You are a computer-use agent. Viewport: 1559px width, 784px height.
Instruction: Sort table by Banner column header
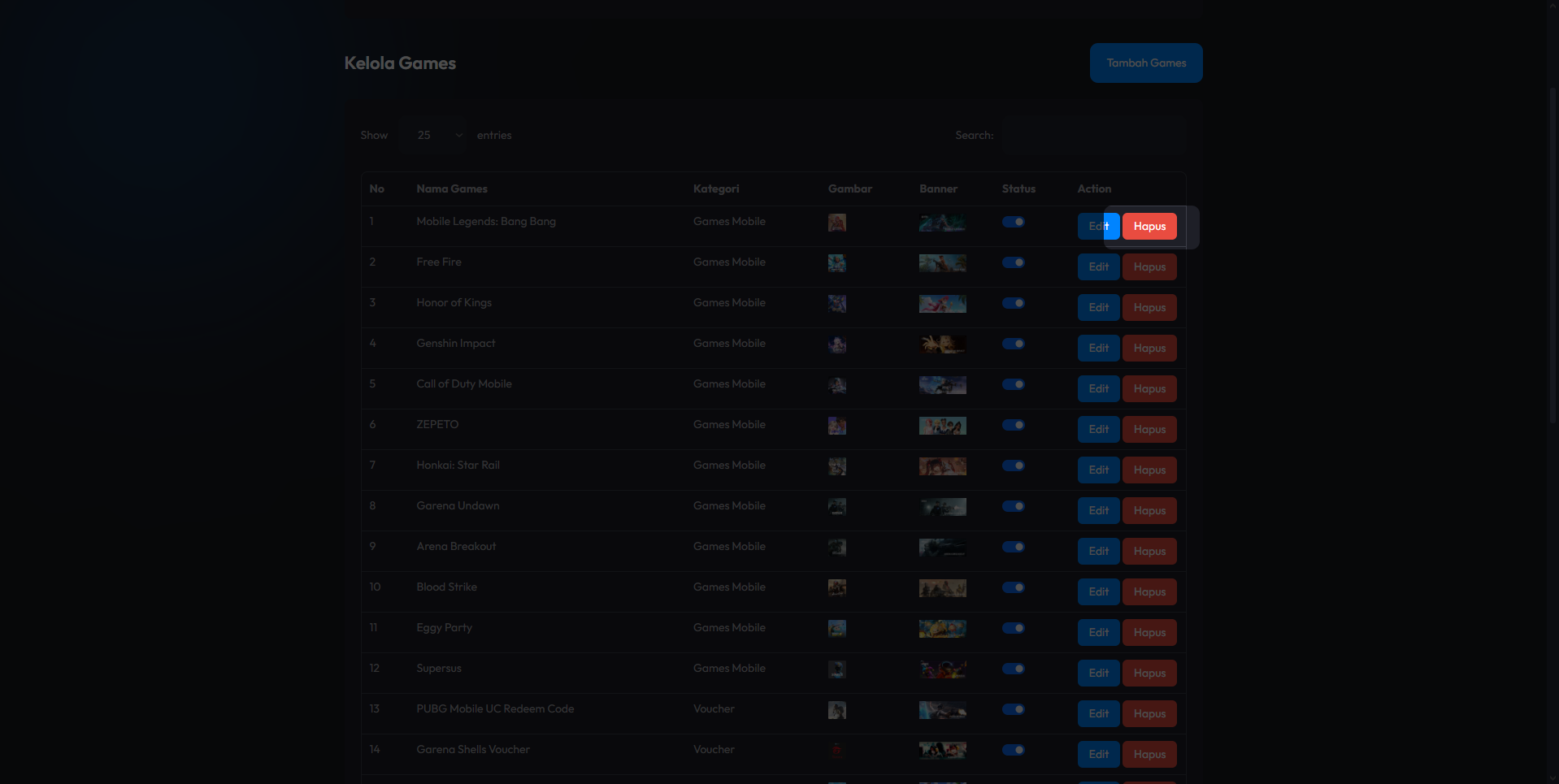point(939,188)
